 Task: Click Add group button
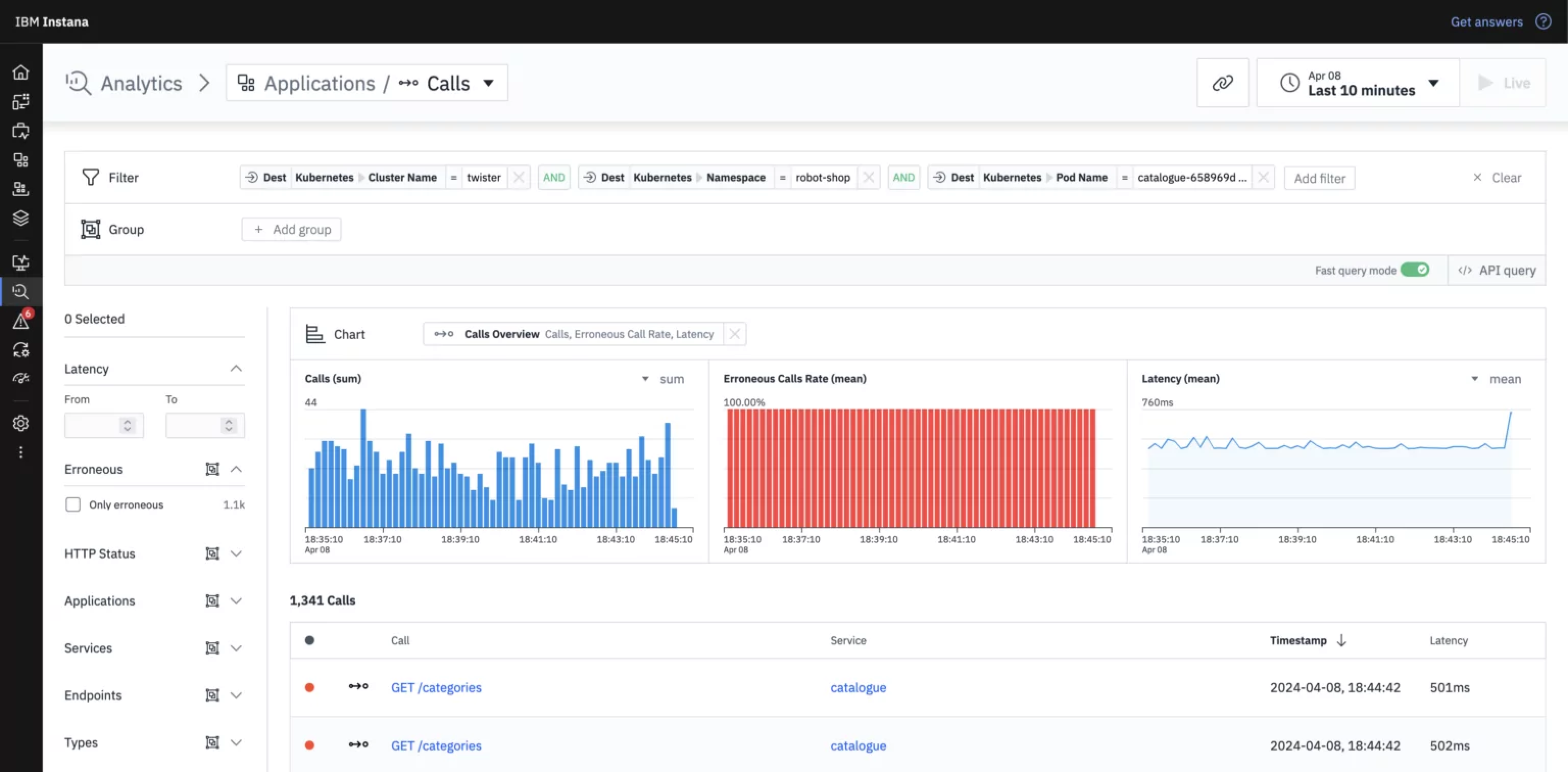(x=291, y=230)
